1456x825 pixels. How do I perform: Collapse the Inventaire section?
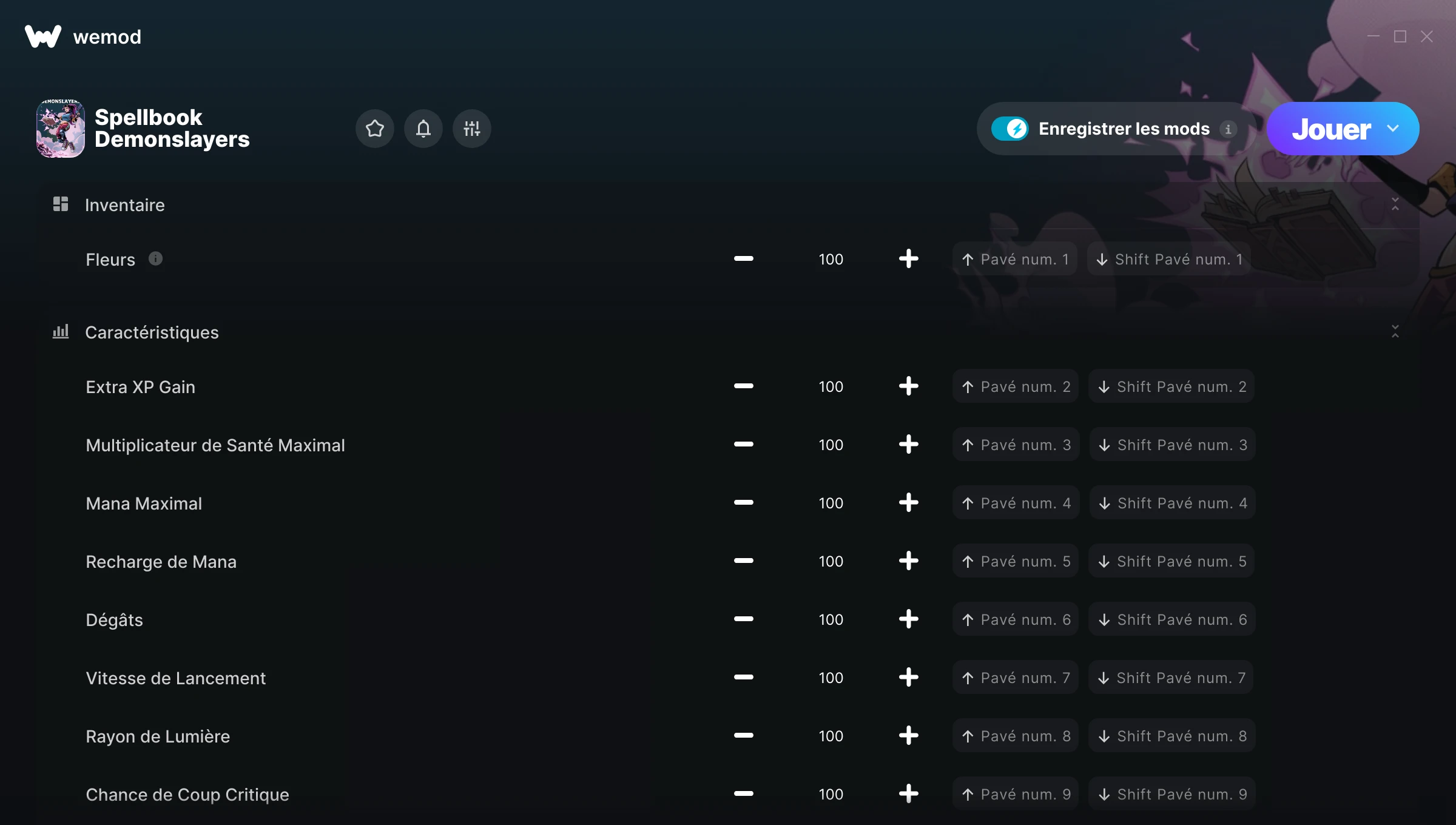1395,204
